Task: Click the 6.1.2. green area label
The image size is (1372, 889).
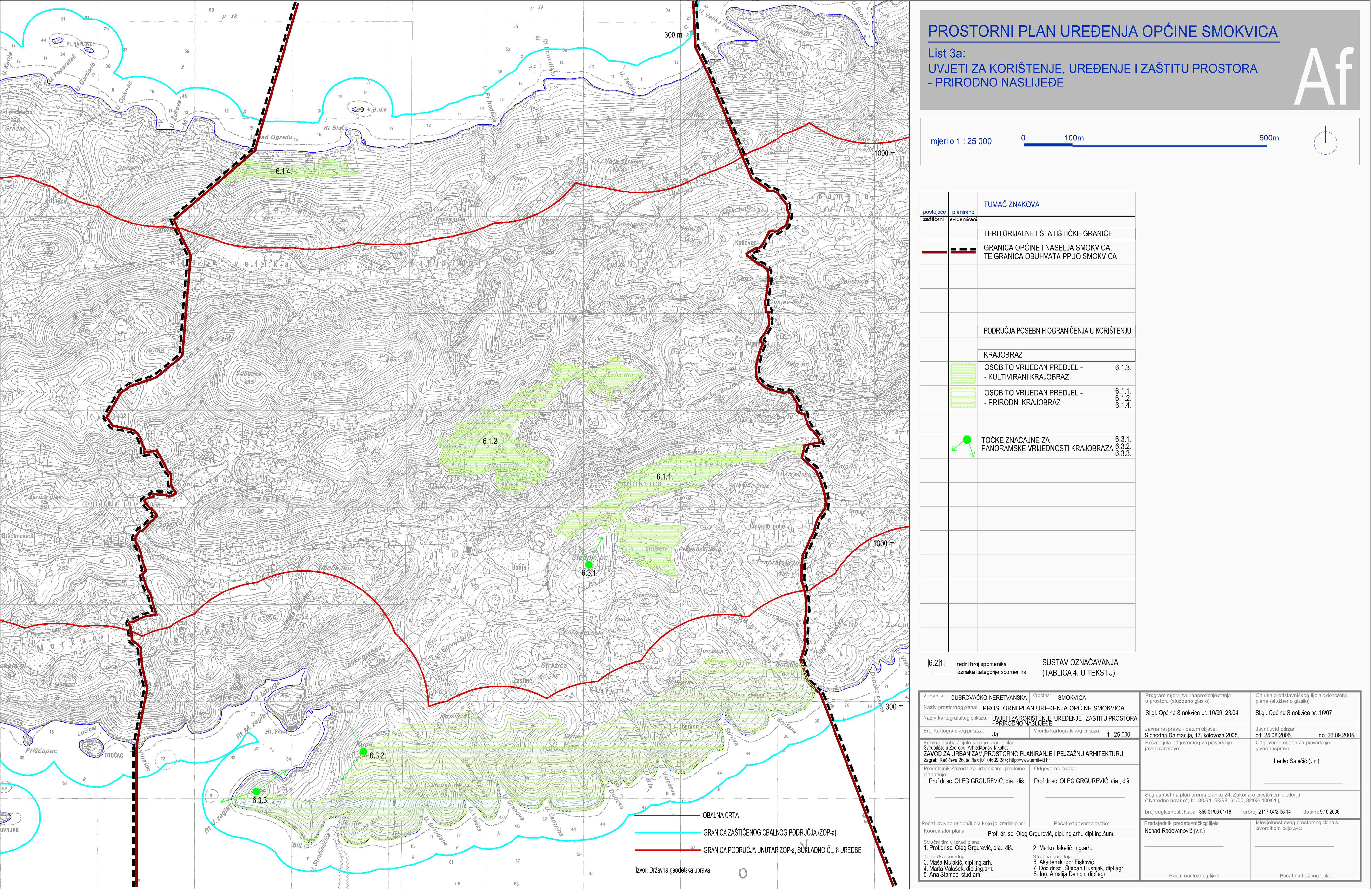Action: click(490, 441)
